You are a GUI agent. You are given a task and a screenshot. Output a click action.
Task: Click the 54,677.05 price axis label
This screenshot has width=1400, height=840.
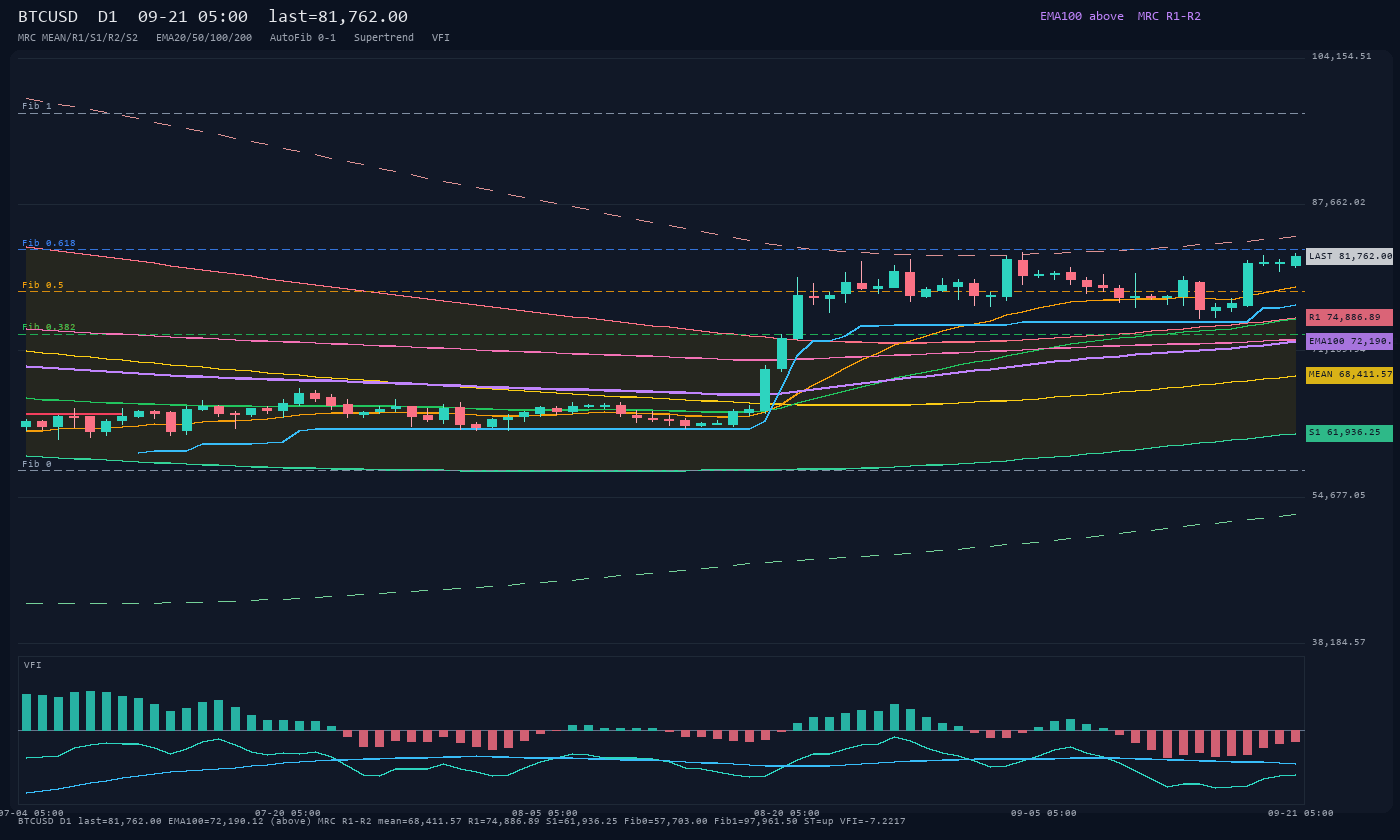[1339, 495]
